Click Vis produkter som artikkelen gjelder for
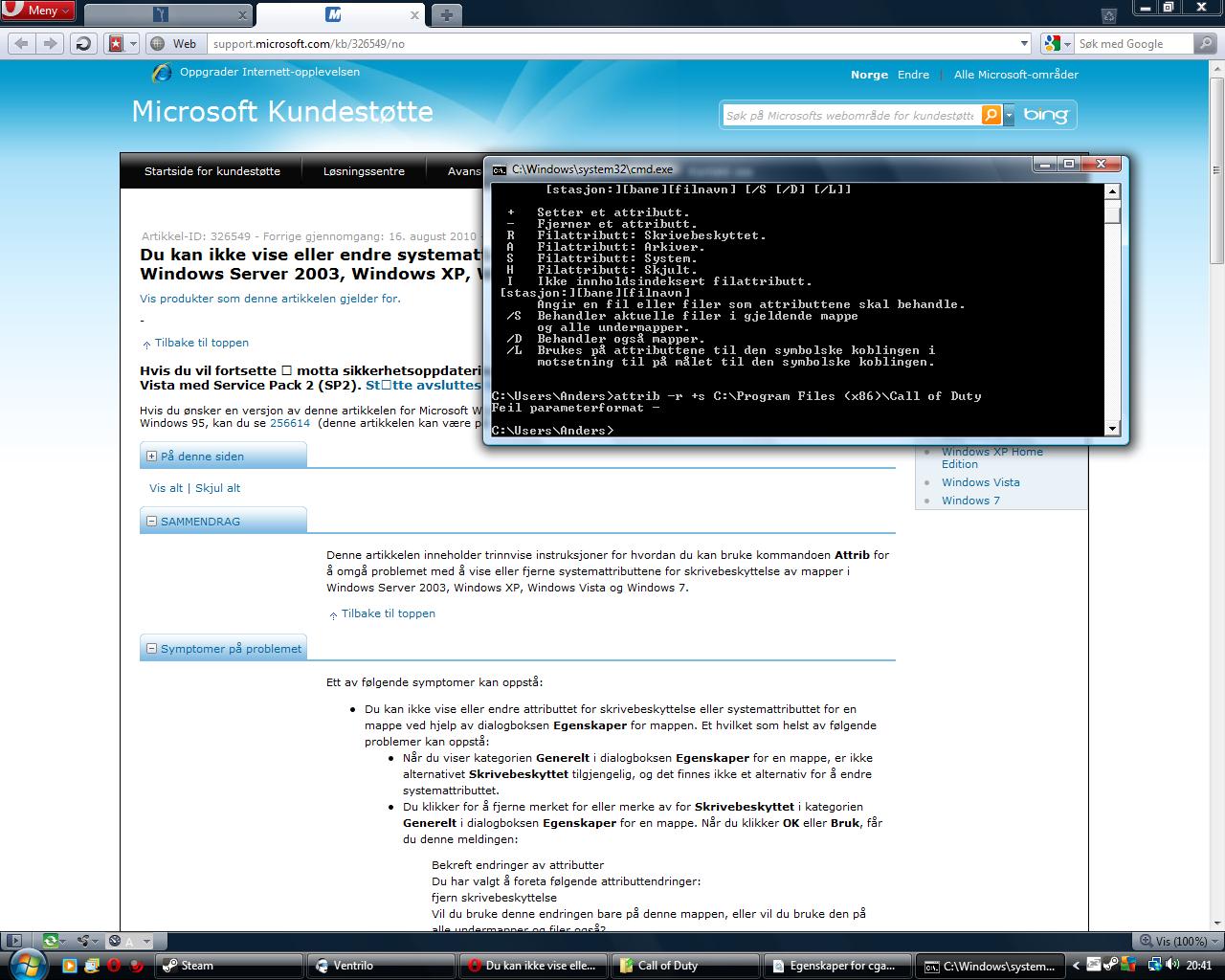This screenshot has width=1225, height=980. pos(270,299)
